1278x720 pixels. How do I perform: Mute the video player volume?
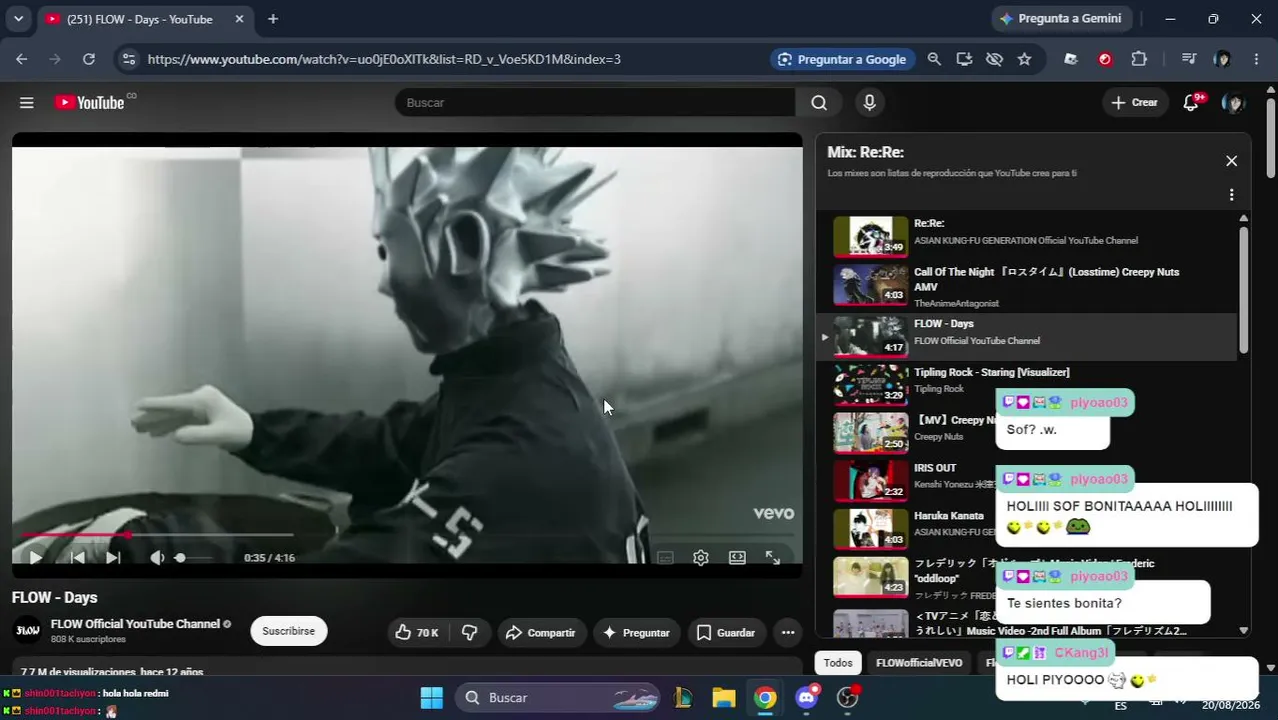[157, 558]
